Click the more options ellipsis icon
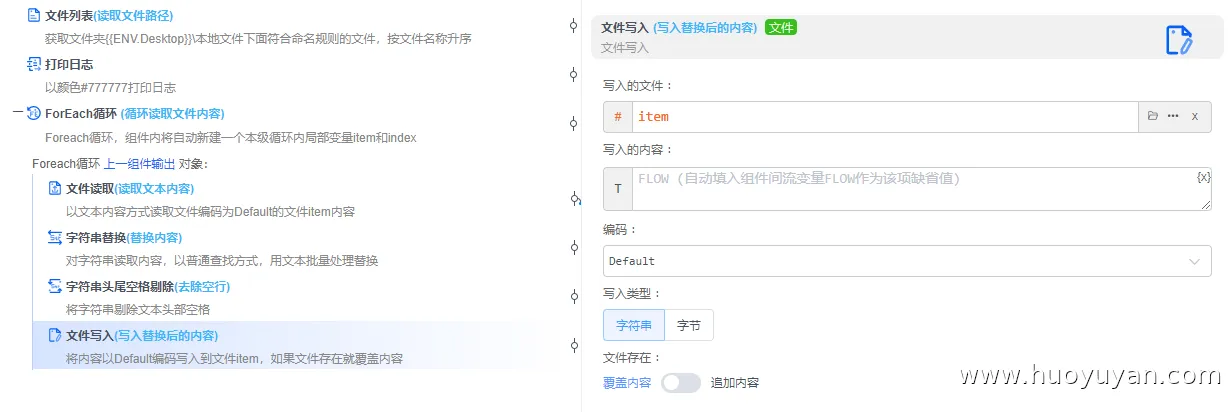Screen dimensions: 1231x412 1173,116
